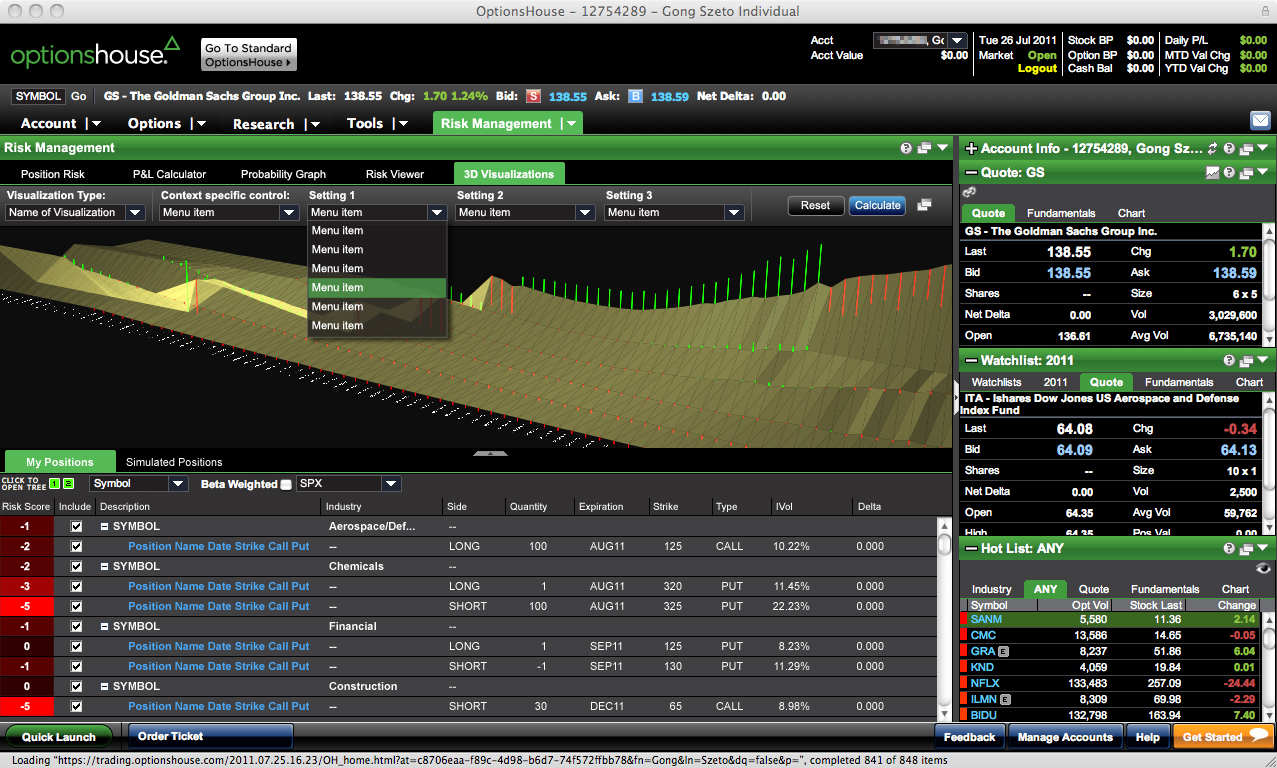The width and height of the screenshot is (1277, 768).
Task: Click the SANM red flag marker
Action: [965, 619]
